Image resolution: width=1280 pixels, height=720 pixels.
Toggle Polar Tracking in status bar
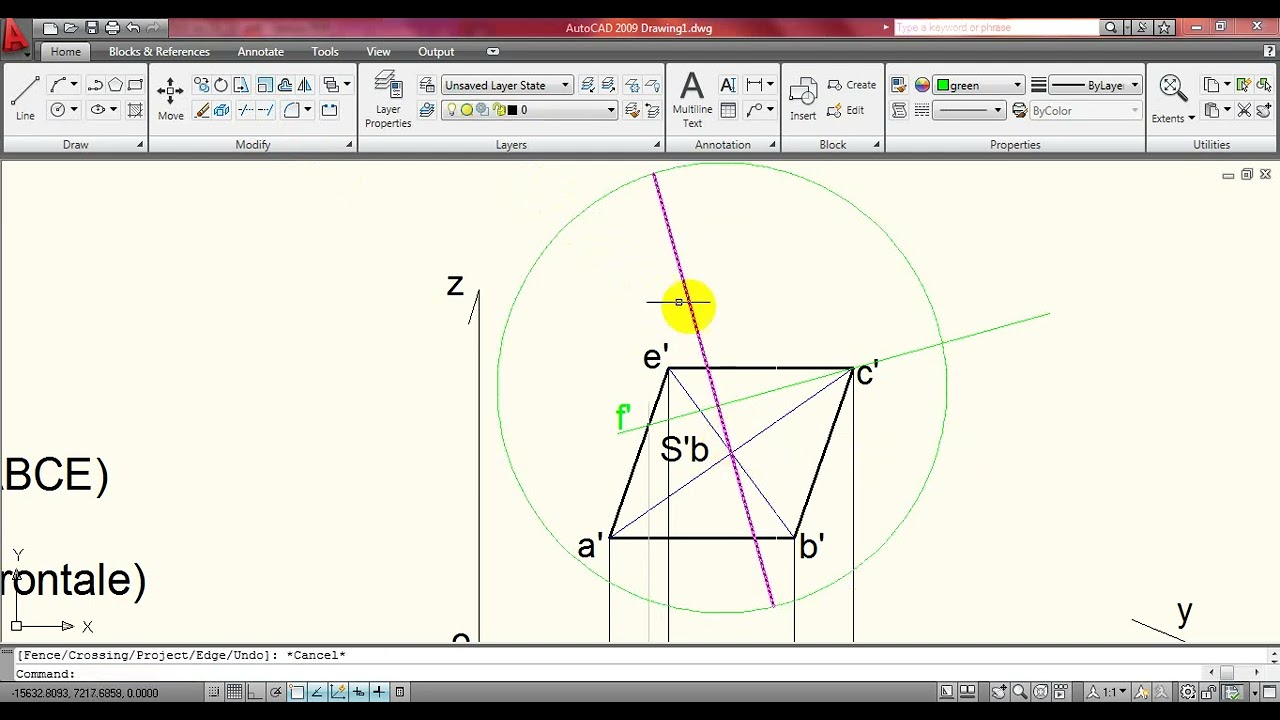pyautogui.click(x=276, y=691)
